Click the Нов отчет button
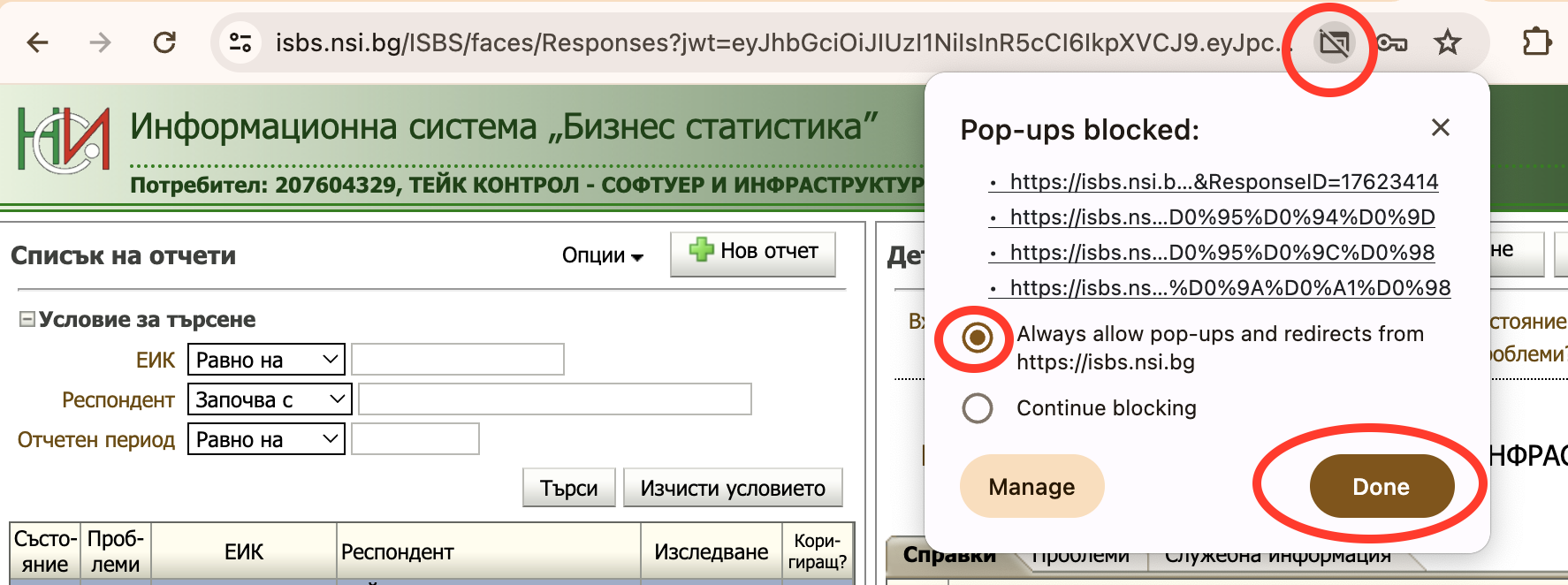The image size is (1568, 585). [x=753, y=254]
